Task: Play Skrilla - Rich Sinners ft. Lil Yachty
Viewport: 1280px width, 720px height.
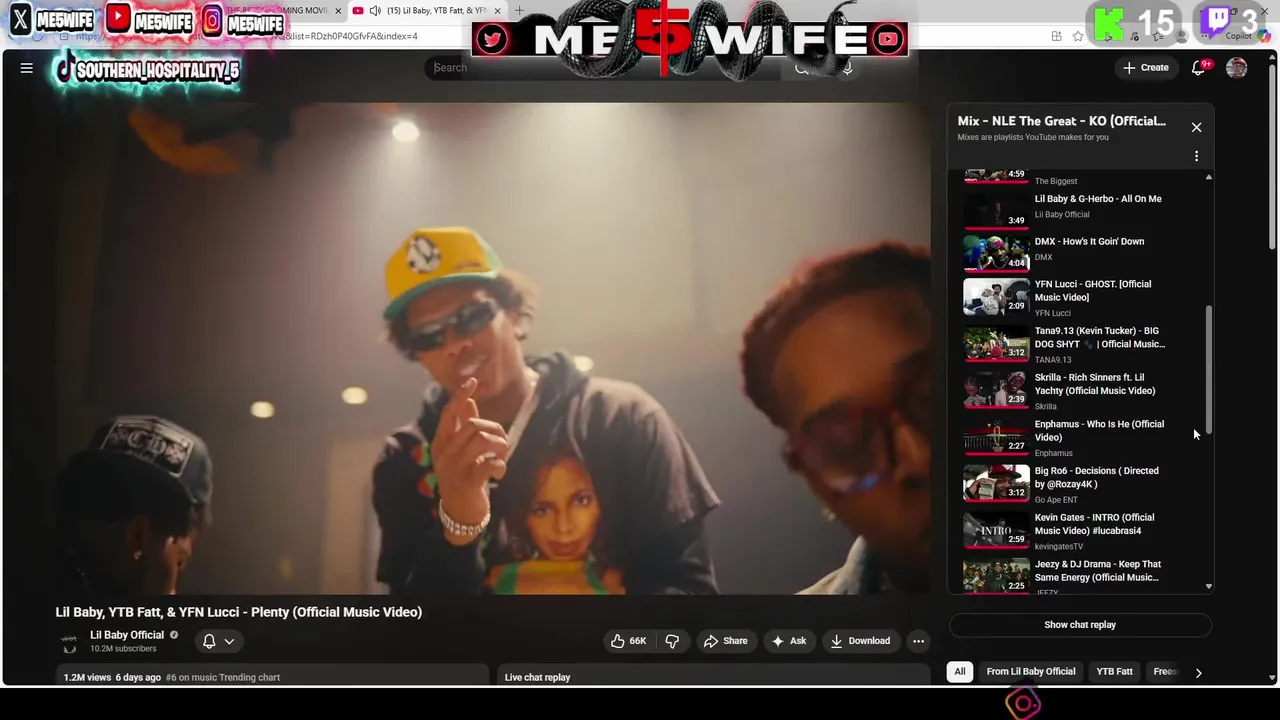Action: pos(1080,391)
